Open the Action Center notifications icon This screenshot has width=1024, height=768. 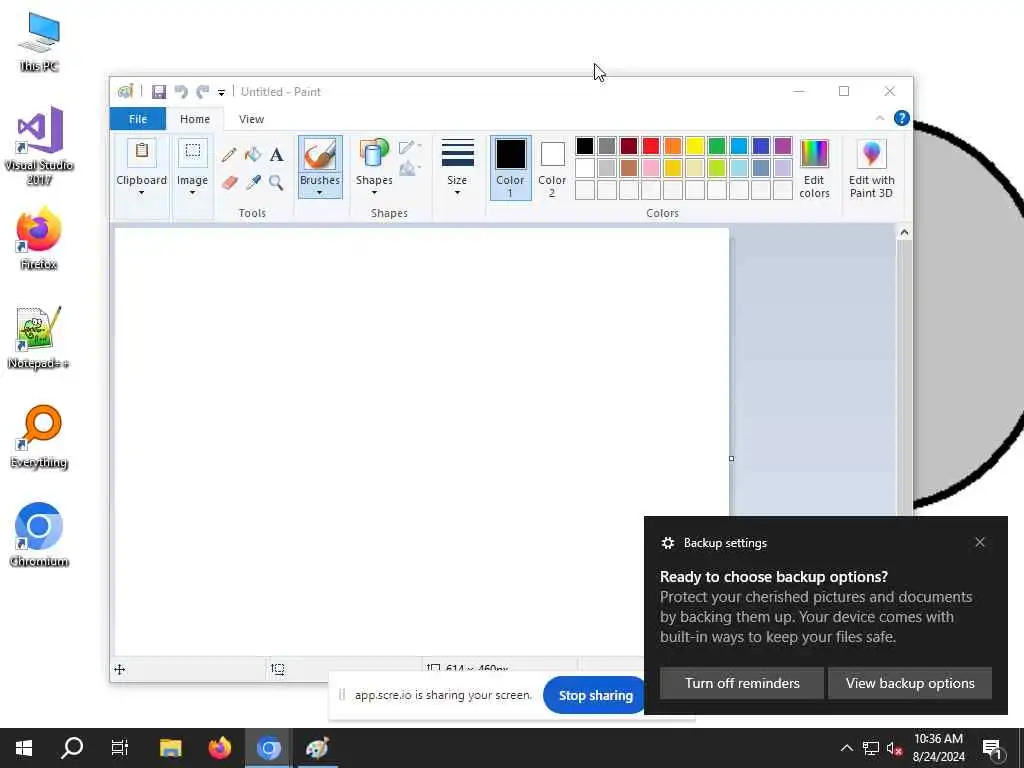(992, 749)
